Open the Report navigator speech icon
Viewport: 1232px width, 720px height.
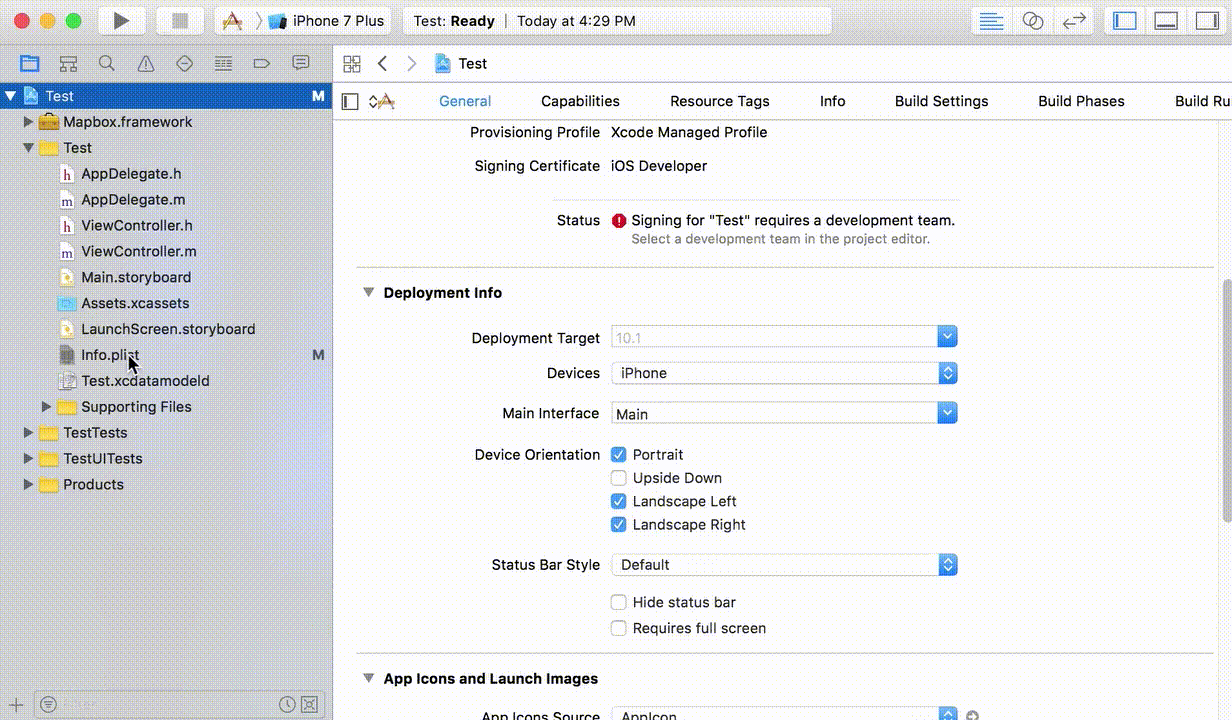coord(300,63)
